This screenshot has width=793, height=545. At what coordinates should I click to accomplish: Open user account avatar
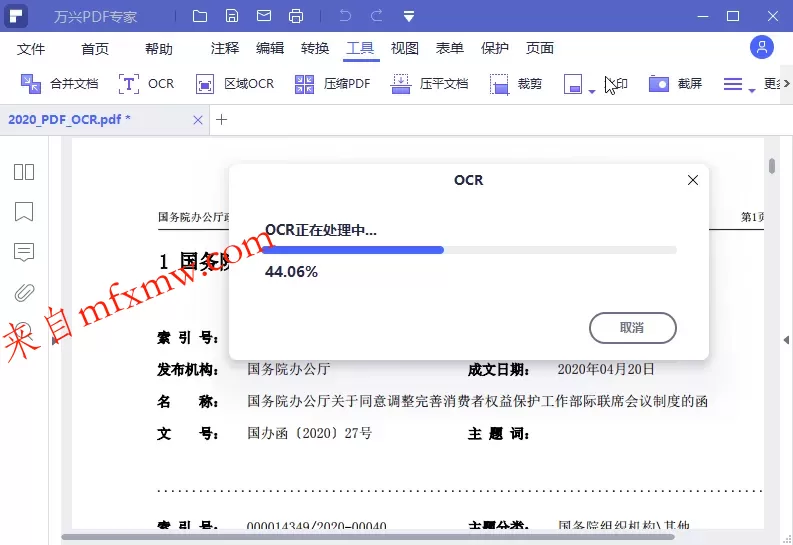pyautogui.click(x=762, y=48)
